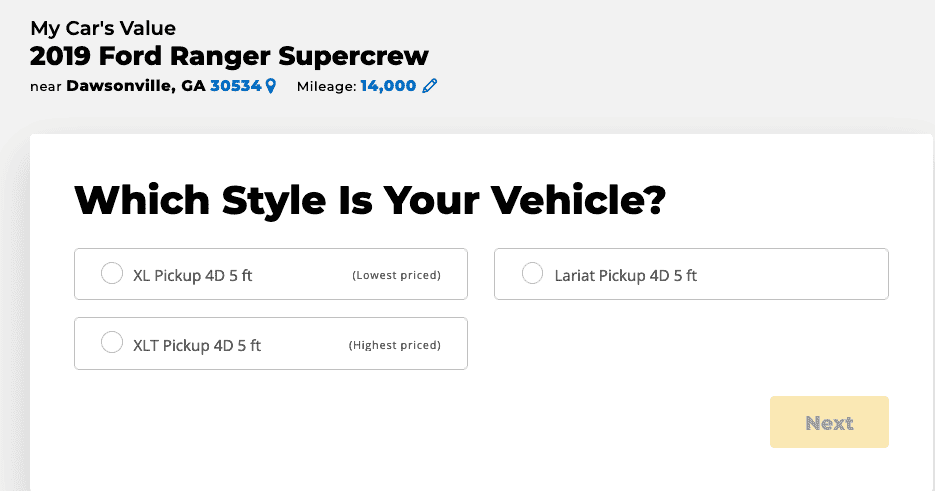
Task: Click the 'XLT Pickup 4D 5 ft' text
Action: coord(197,345)
